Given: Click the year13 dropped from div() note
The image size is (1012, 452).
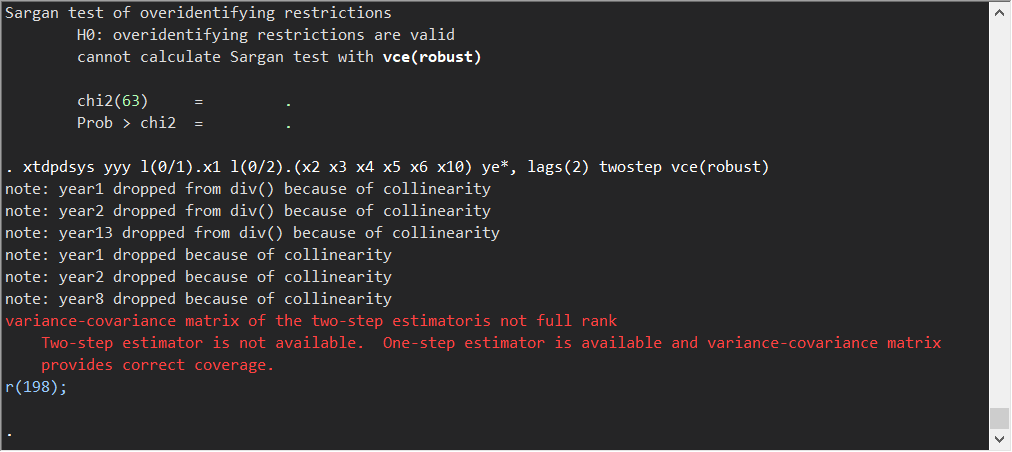Looking at the screenshot, I should point(252,233).
